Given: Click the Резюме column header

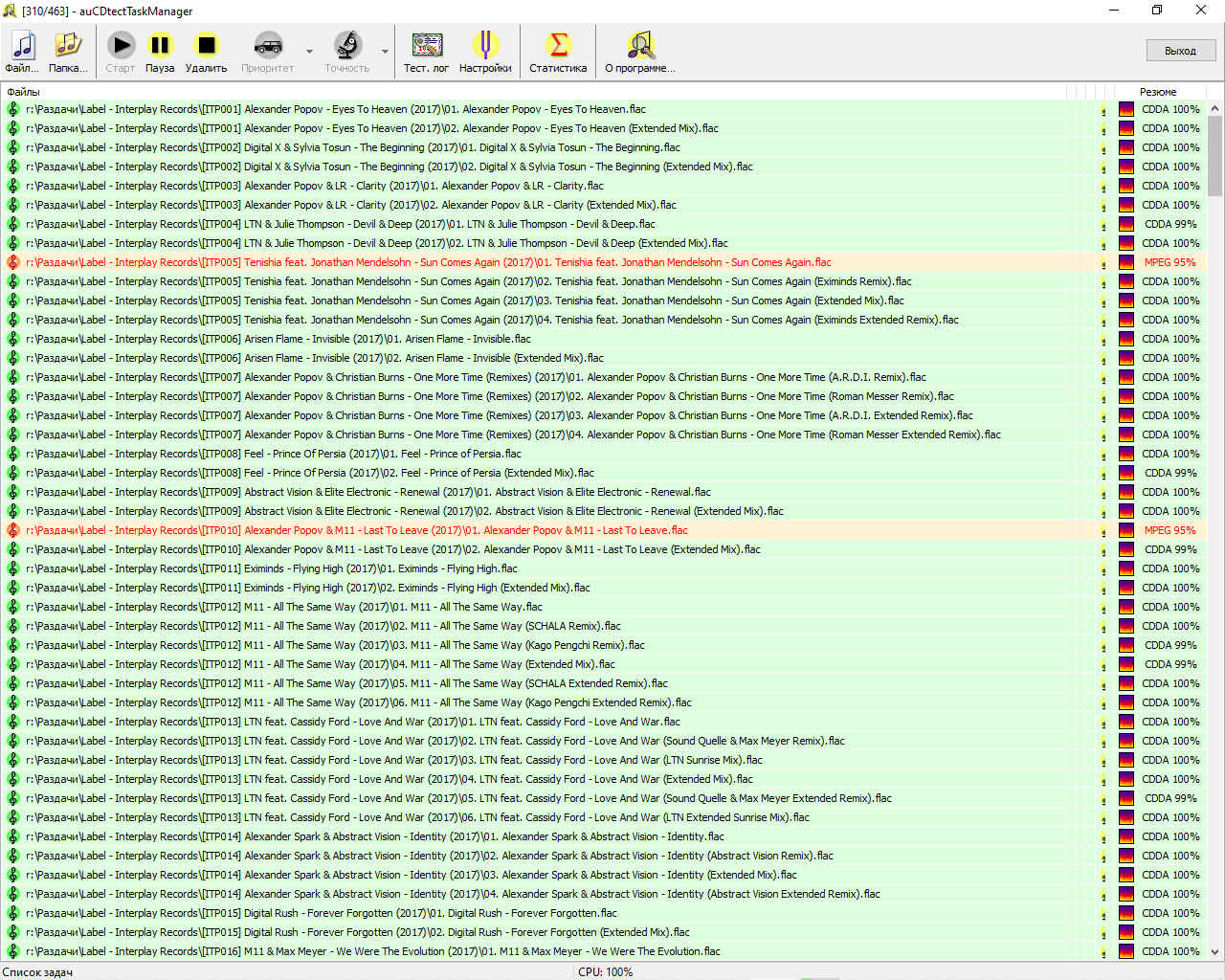Looking at the screenshot, I should [x=1158, y=92].
